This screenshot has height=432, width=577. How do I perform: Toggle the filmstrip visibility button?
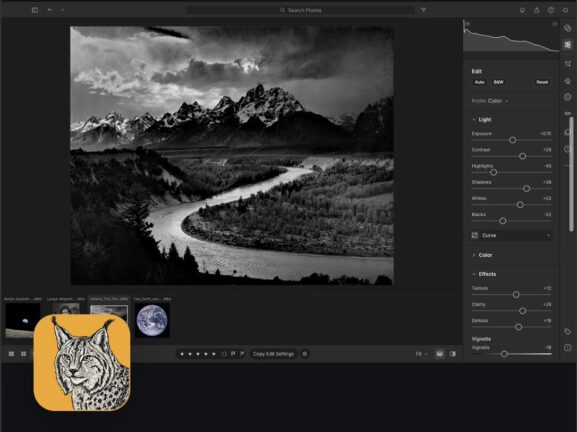(440, 354)
